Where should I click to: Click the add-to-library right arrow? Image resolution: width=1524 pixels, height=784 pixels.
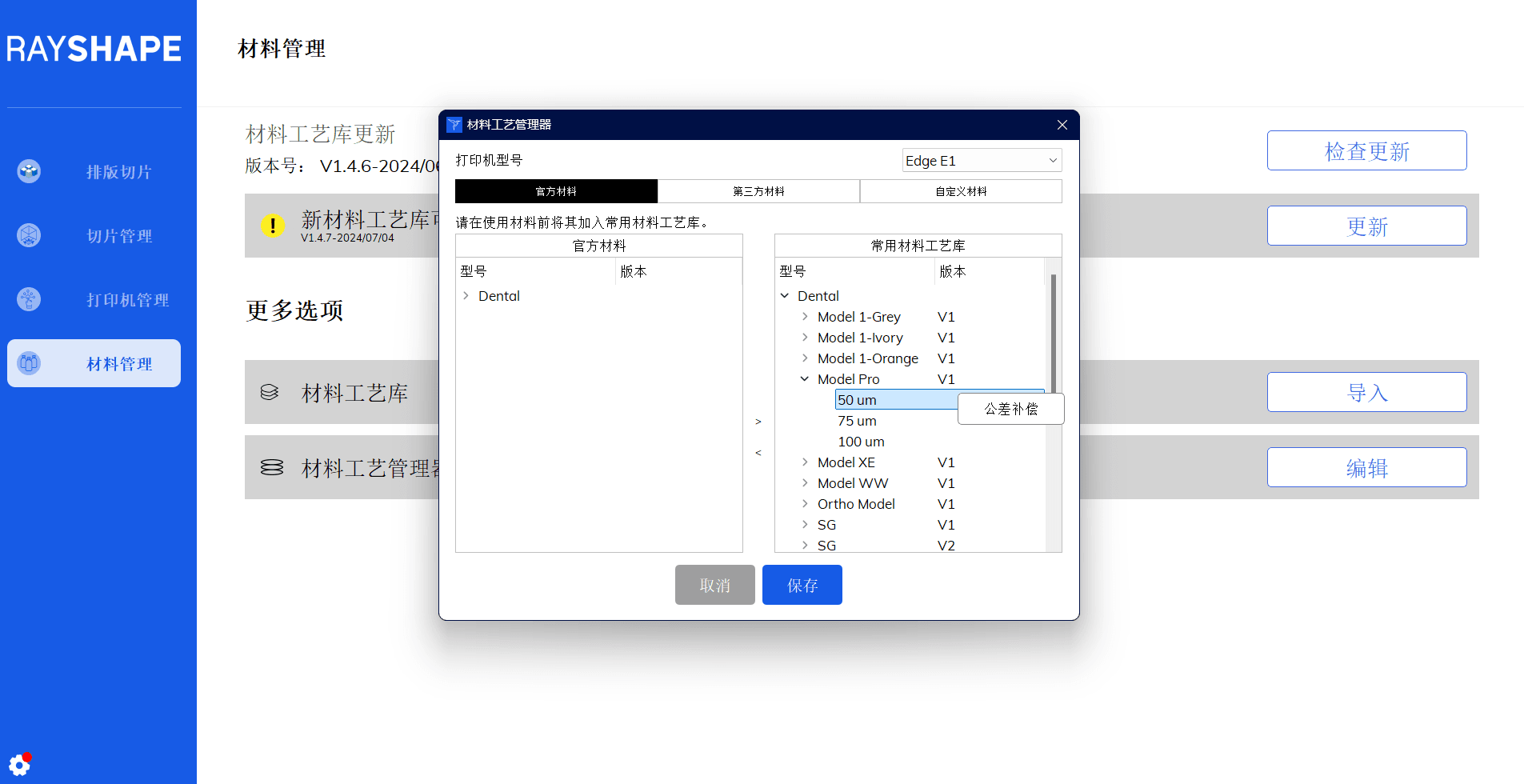pyautogui.click(x=758, y=422)
